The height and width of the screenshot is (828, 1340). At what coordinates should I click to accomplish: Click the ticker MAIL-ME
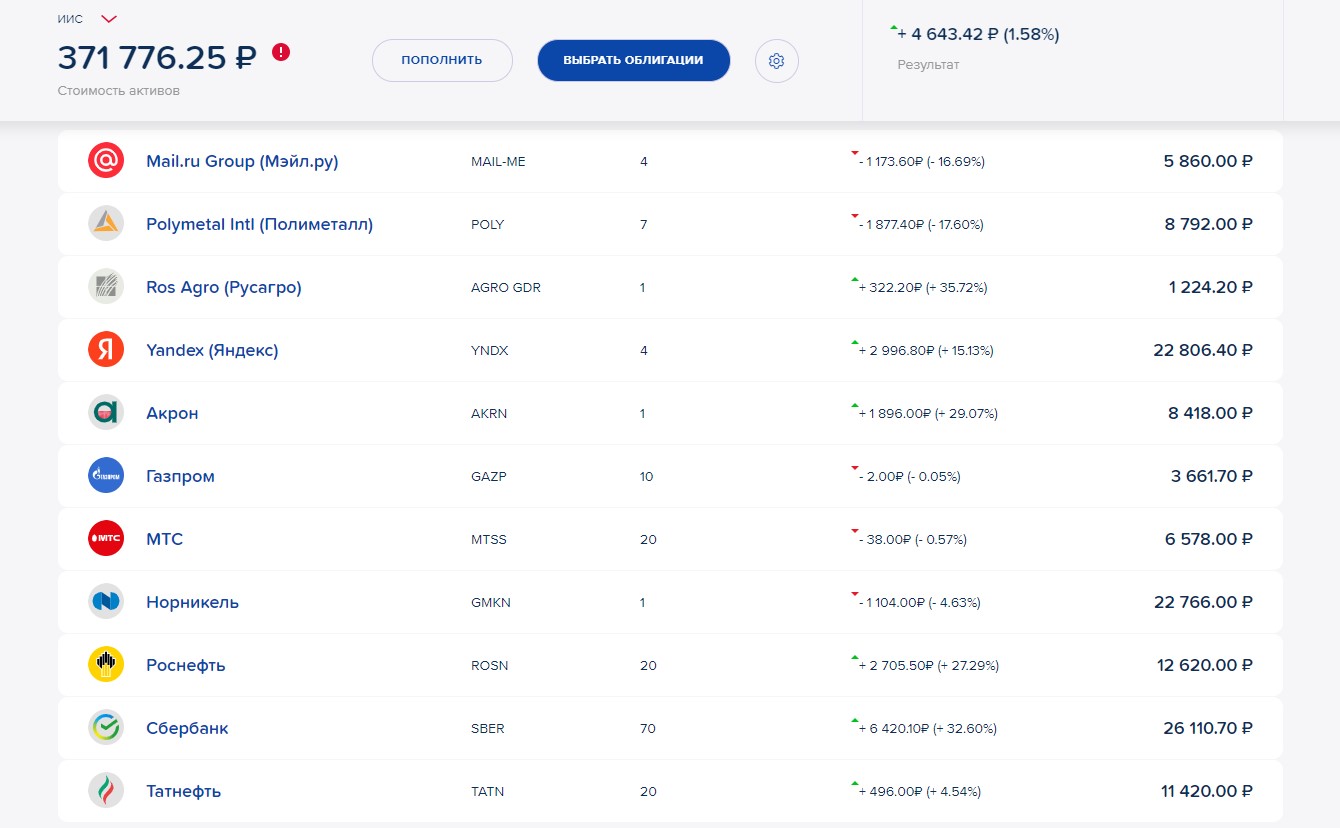[x=498, y=161]
